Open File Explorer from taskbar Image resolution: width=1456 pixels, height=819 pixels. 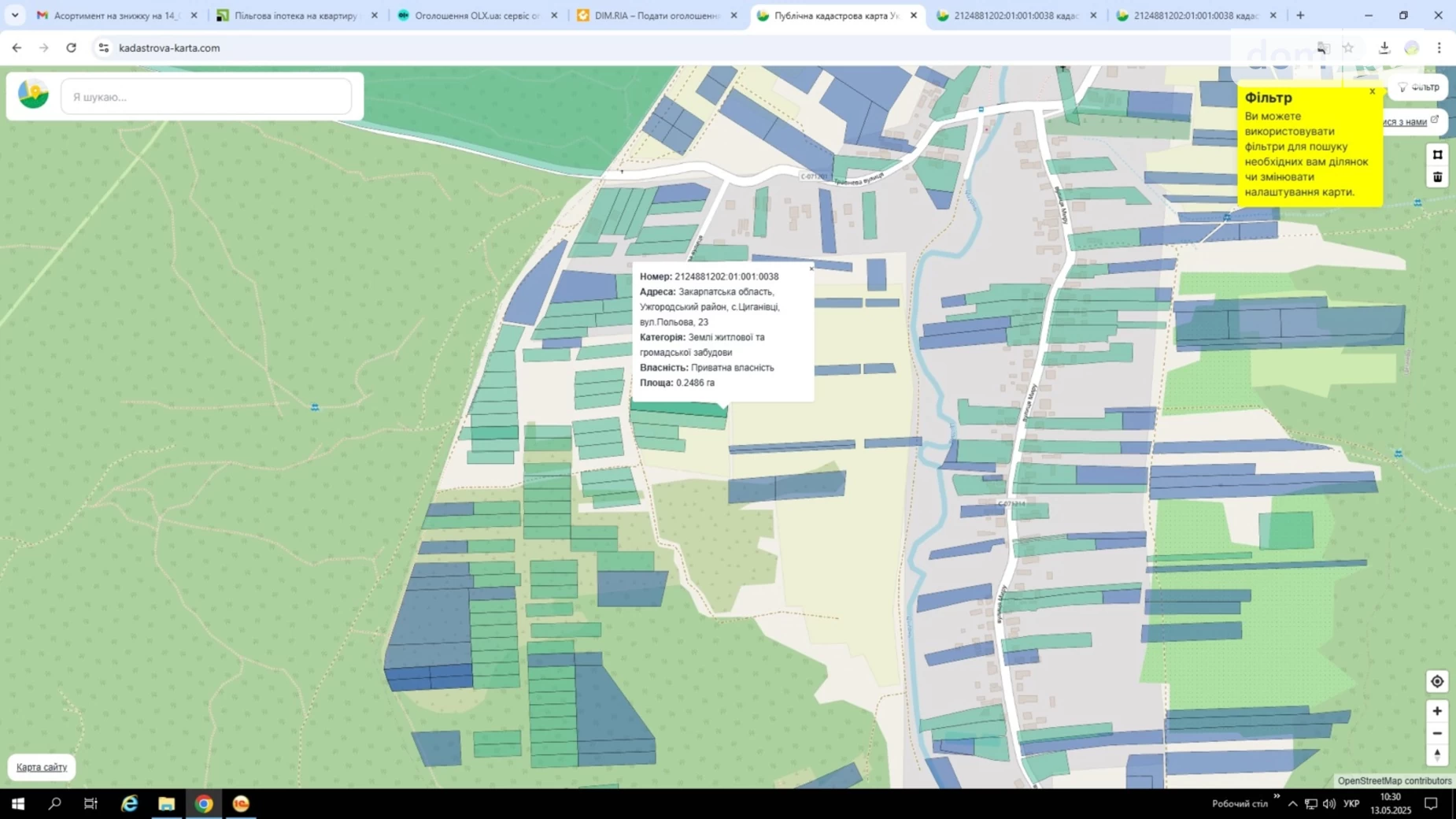tap(166, 803)
